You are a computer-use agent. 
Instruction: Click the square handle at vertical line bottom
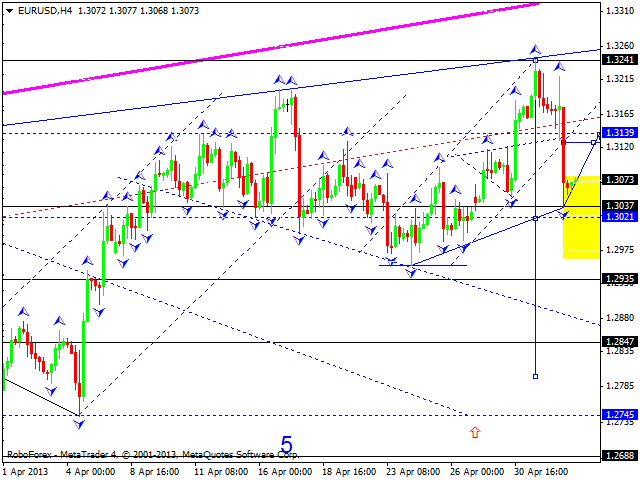click(x=536, y=376)
